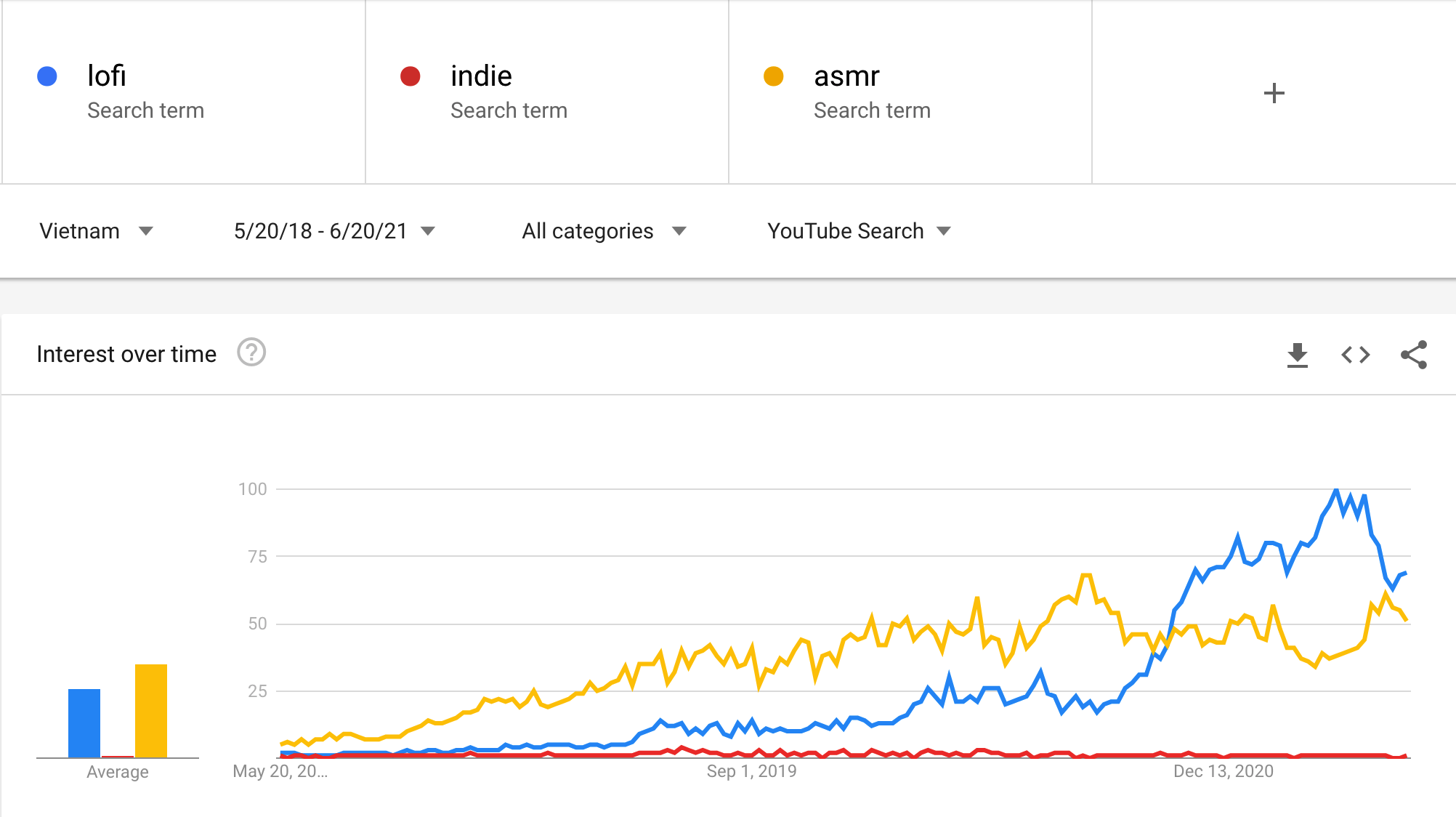This screenshot has height=817, width=1456.
Task: Download the interest over time data
Action: pyautogui.click(x=1297, y=355)
